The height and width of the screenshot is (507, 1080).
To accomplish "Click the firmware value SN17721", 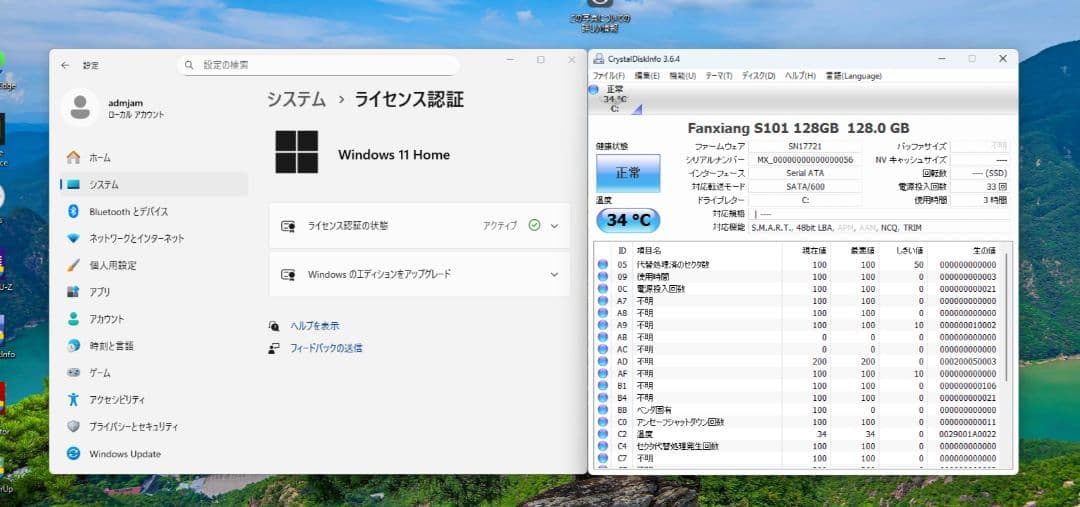I will [x=804, y=146].
